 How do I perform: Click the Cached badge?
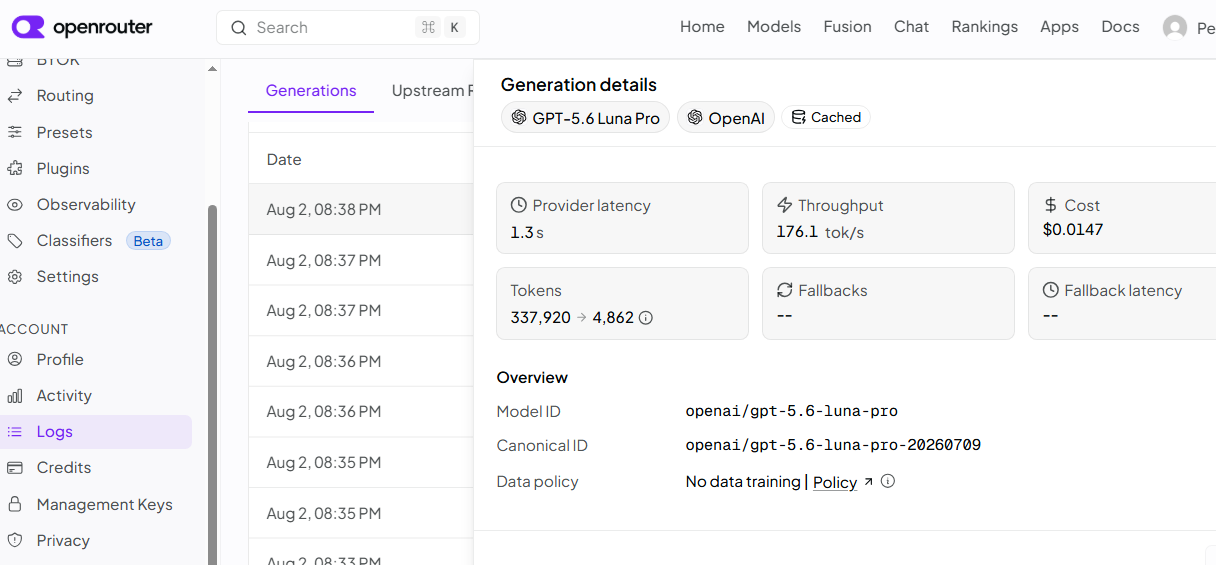click(826, 117)
